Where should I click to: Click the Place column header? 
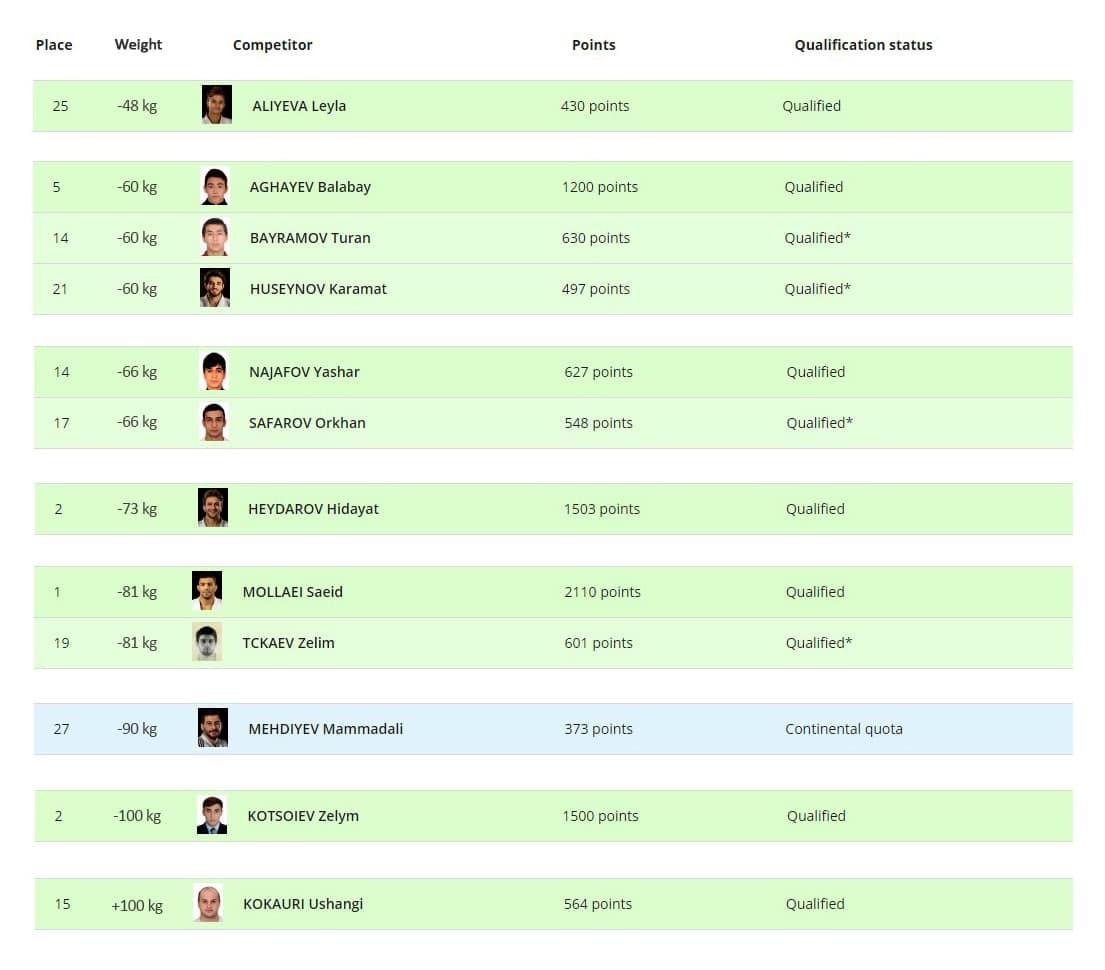(54, 45)
